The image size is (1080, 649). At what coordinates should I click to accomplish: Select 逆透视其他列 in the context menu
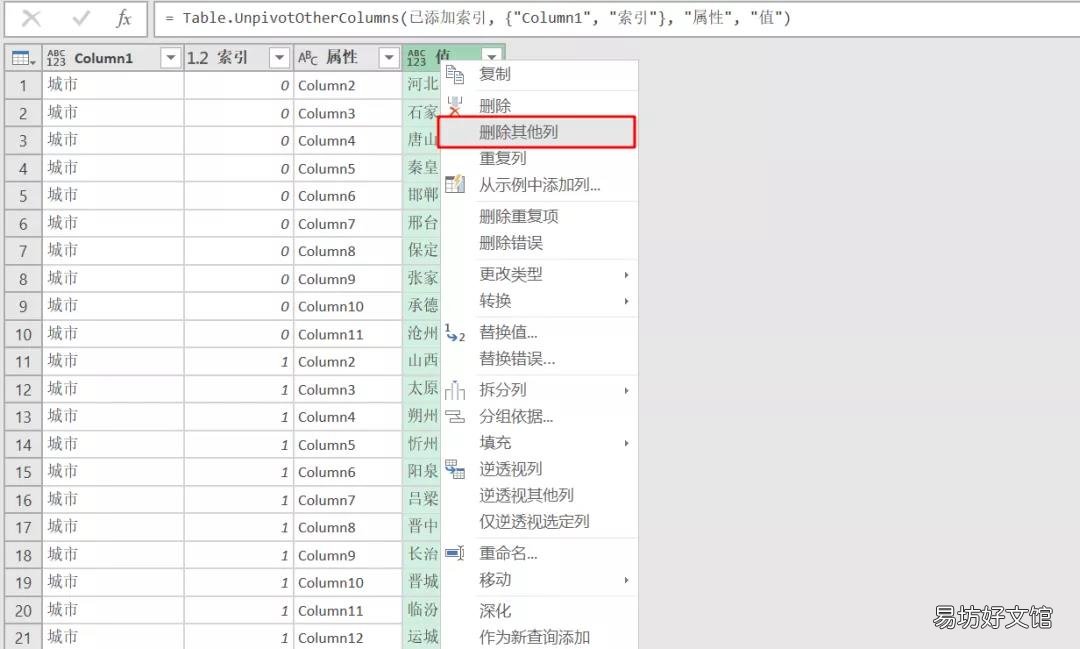(526, 495)
